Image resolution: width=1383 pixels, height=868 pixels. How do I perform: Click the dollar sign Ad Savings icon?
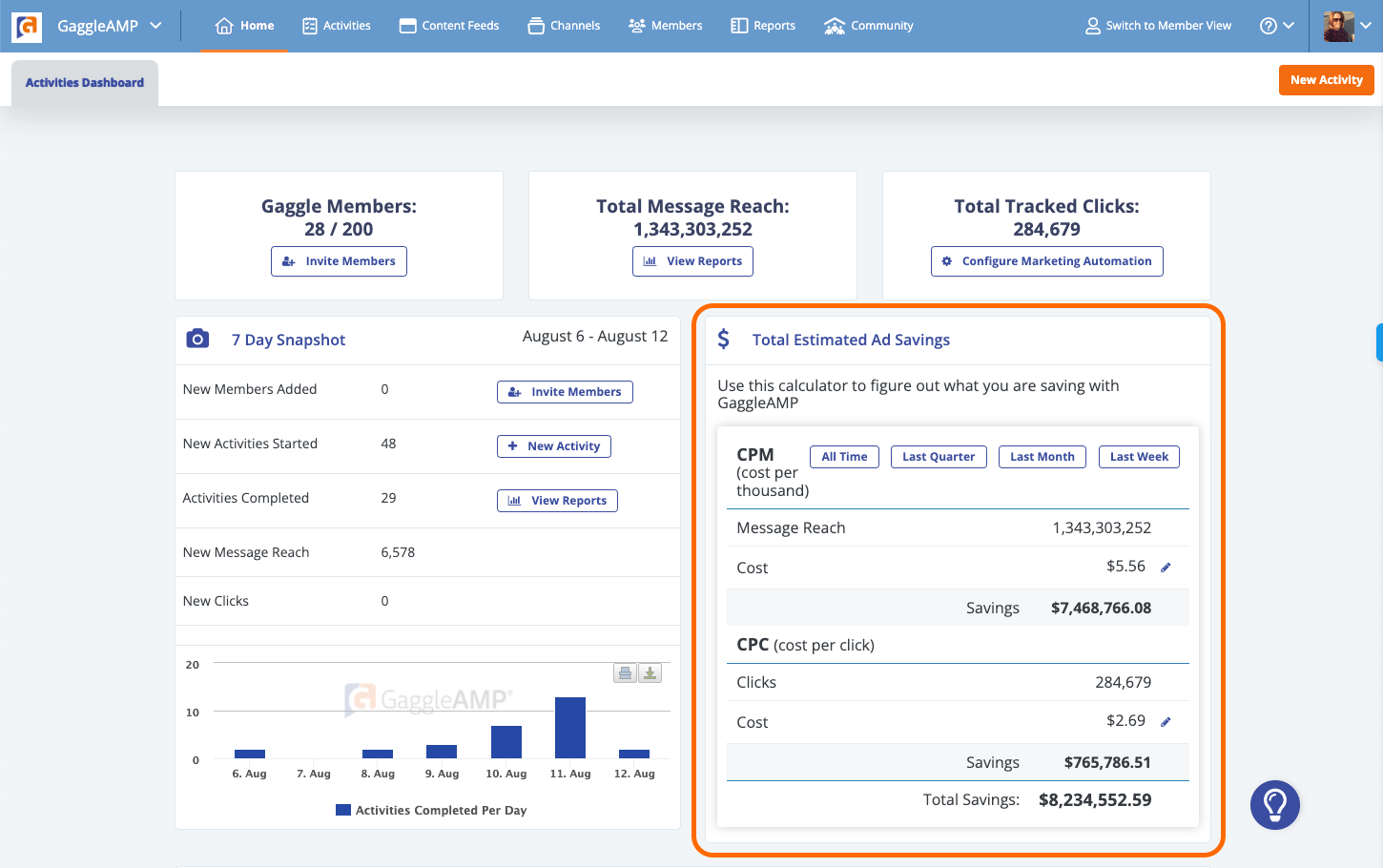point(724,339)
